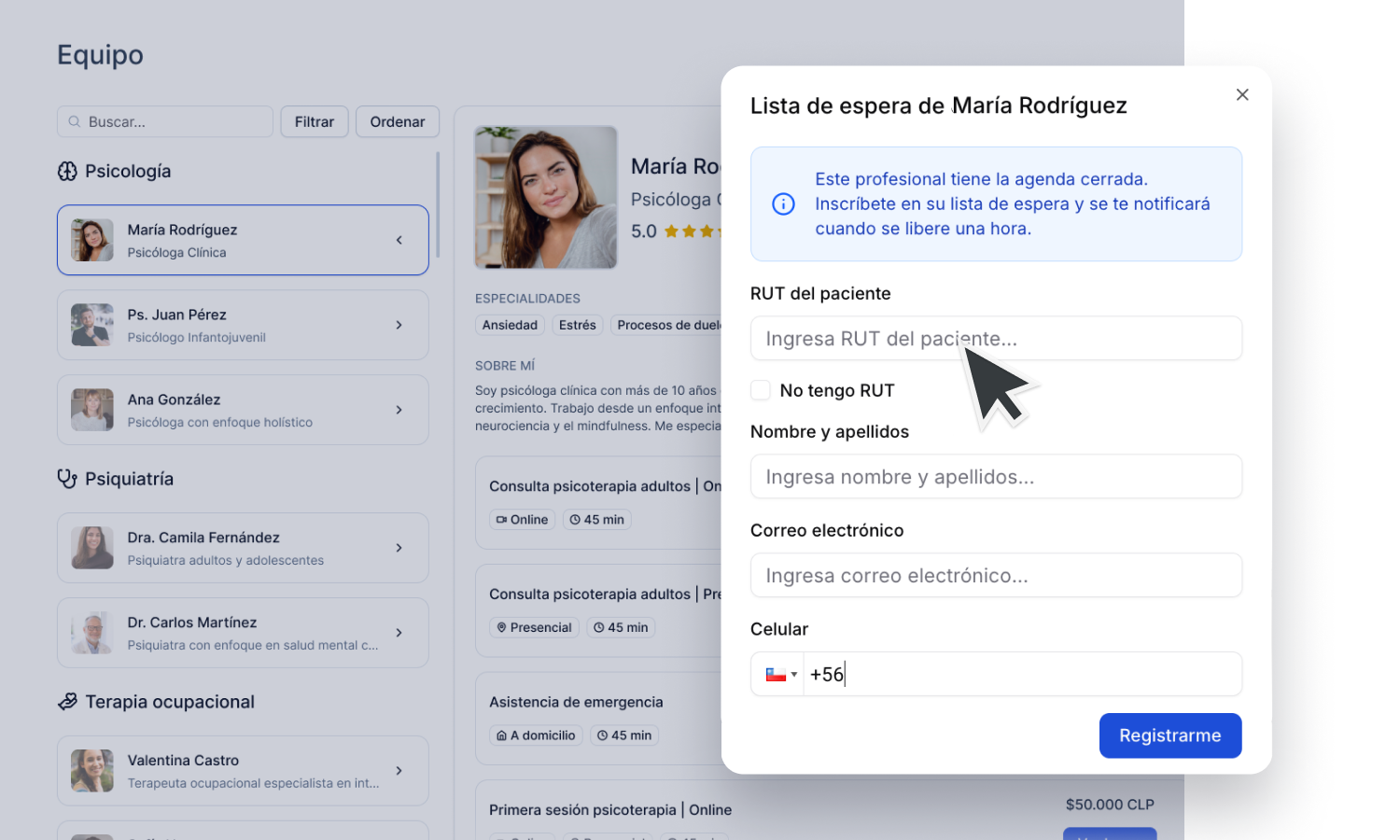Click Primera sesión psicoterapia Online title
The image size is (1400, 840).
(610, 810)
